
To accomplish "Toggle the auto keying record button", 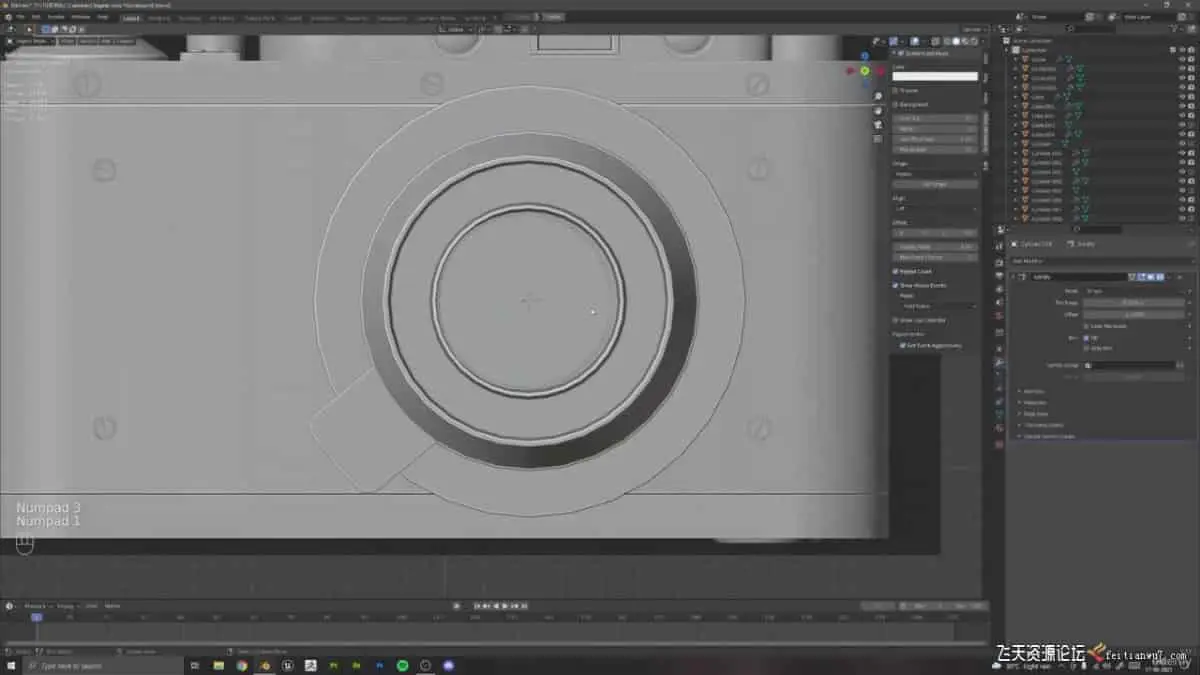I will click(457, 605).
